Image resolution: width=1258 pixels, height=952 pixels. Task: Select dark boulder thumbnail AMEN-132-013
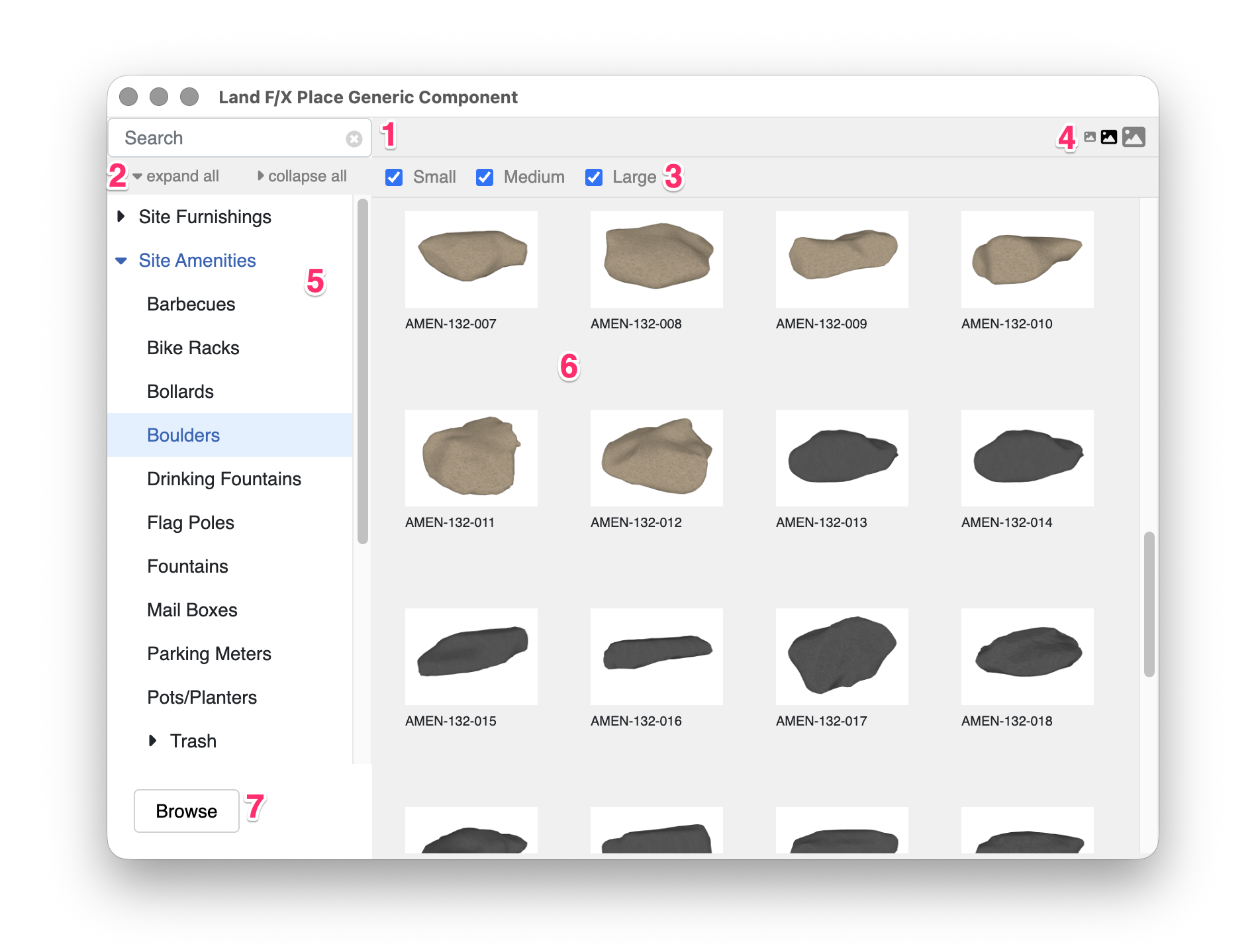click(842, 458)
